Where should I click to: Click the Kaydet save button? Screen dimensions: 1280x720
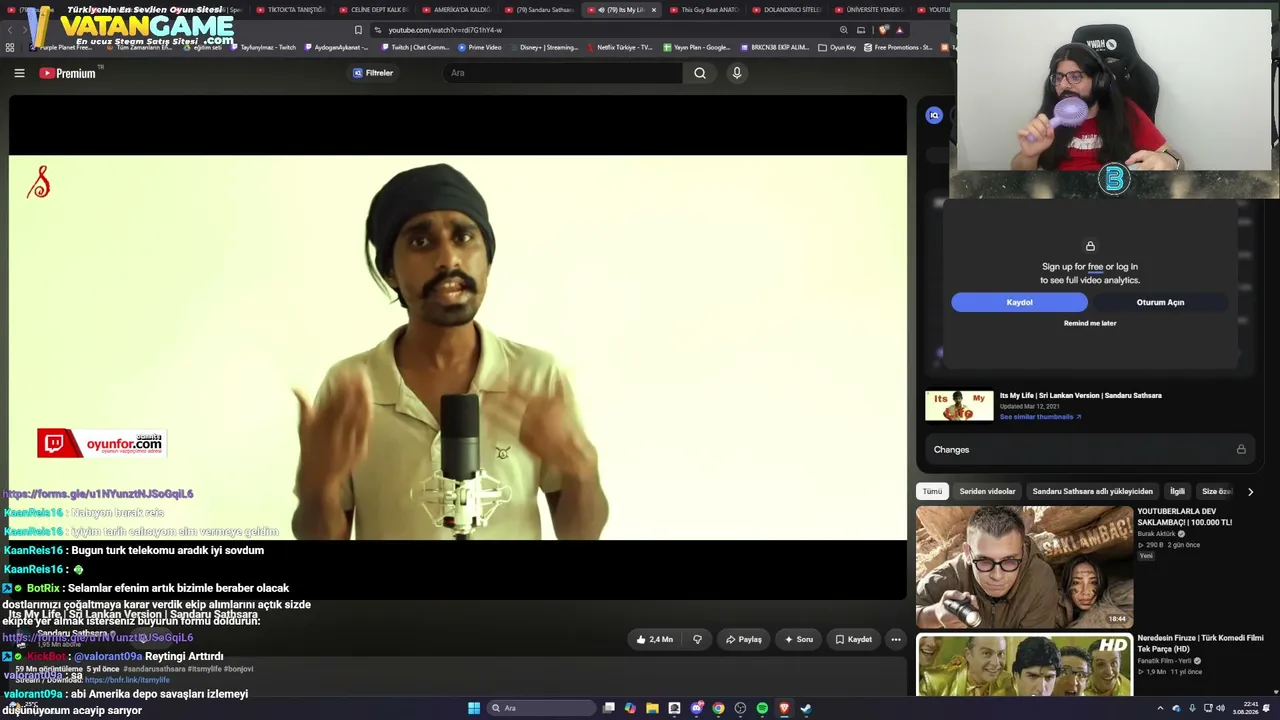[x=853, y=639]
